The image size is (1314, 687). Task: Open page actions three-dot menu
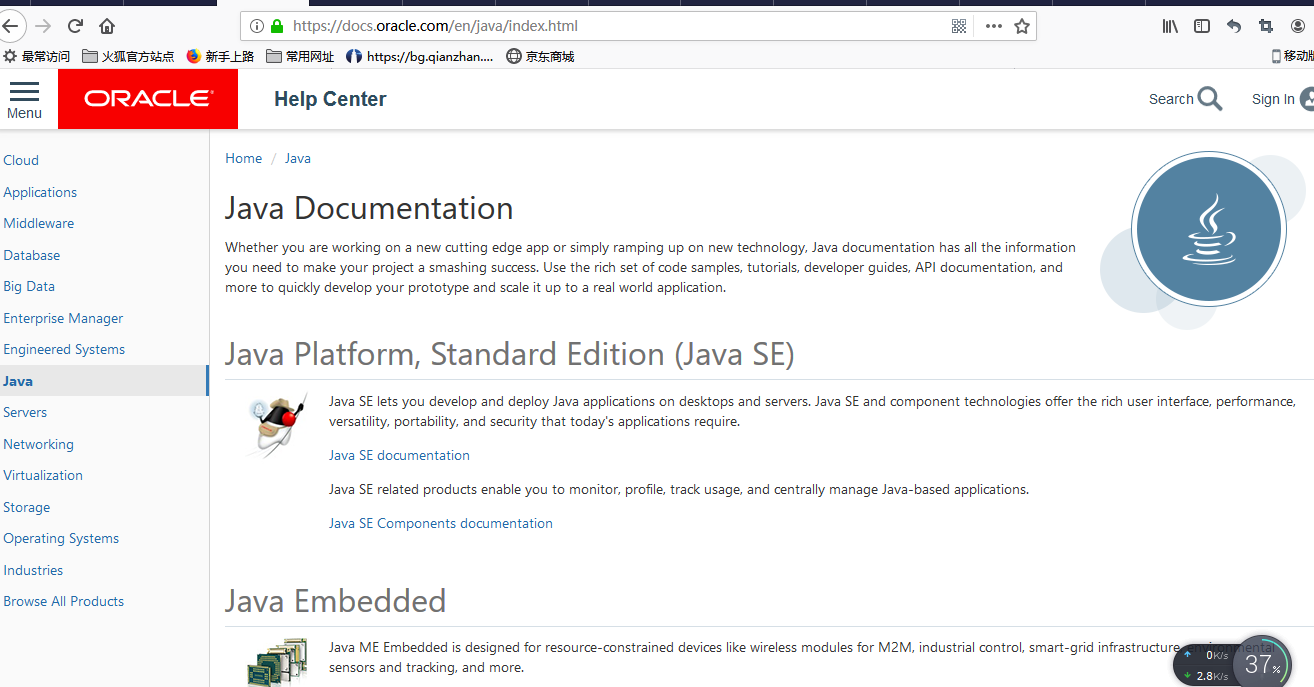tap(993, 26)
